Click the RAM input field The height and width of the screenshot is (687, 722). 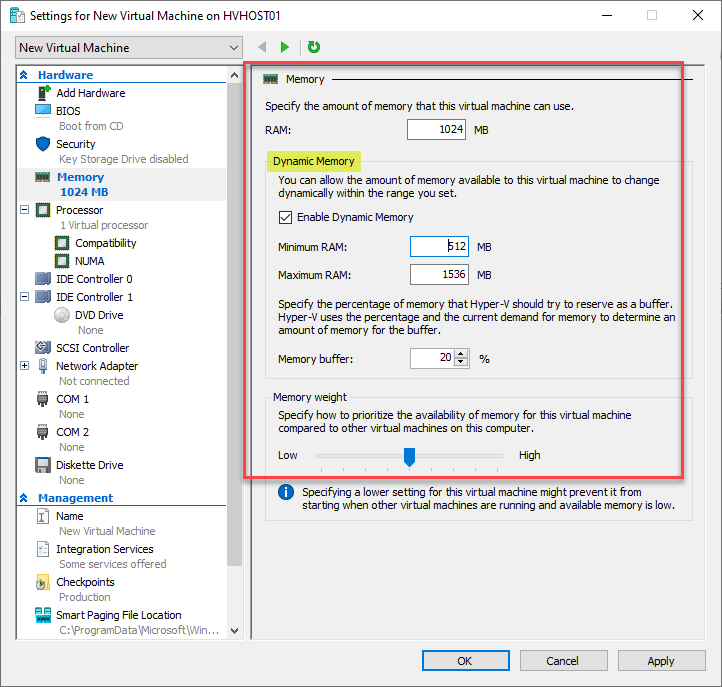pyautogui.click(x=437, y=129)
